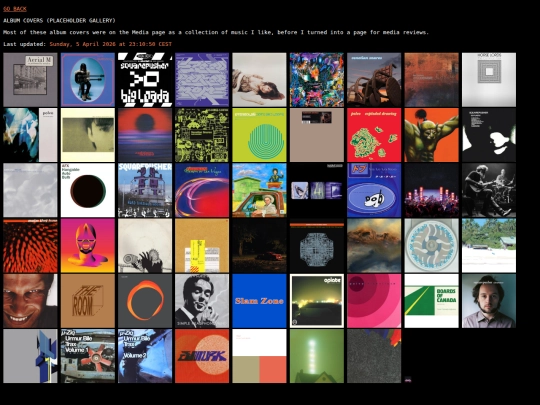View the grinning face Aphex Twin cover

click(x=30, y=301)
